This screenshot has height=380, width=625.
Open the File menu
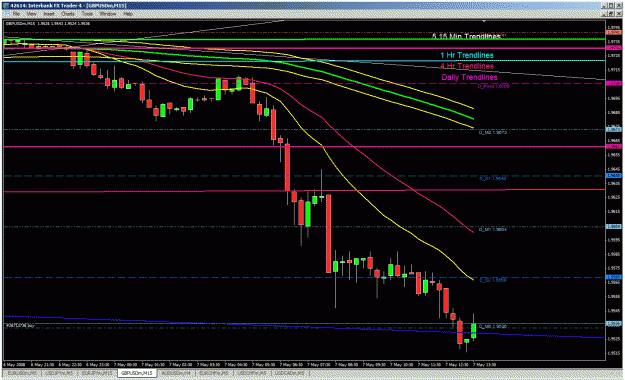[16, 14]
